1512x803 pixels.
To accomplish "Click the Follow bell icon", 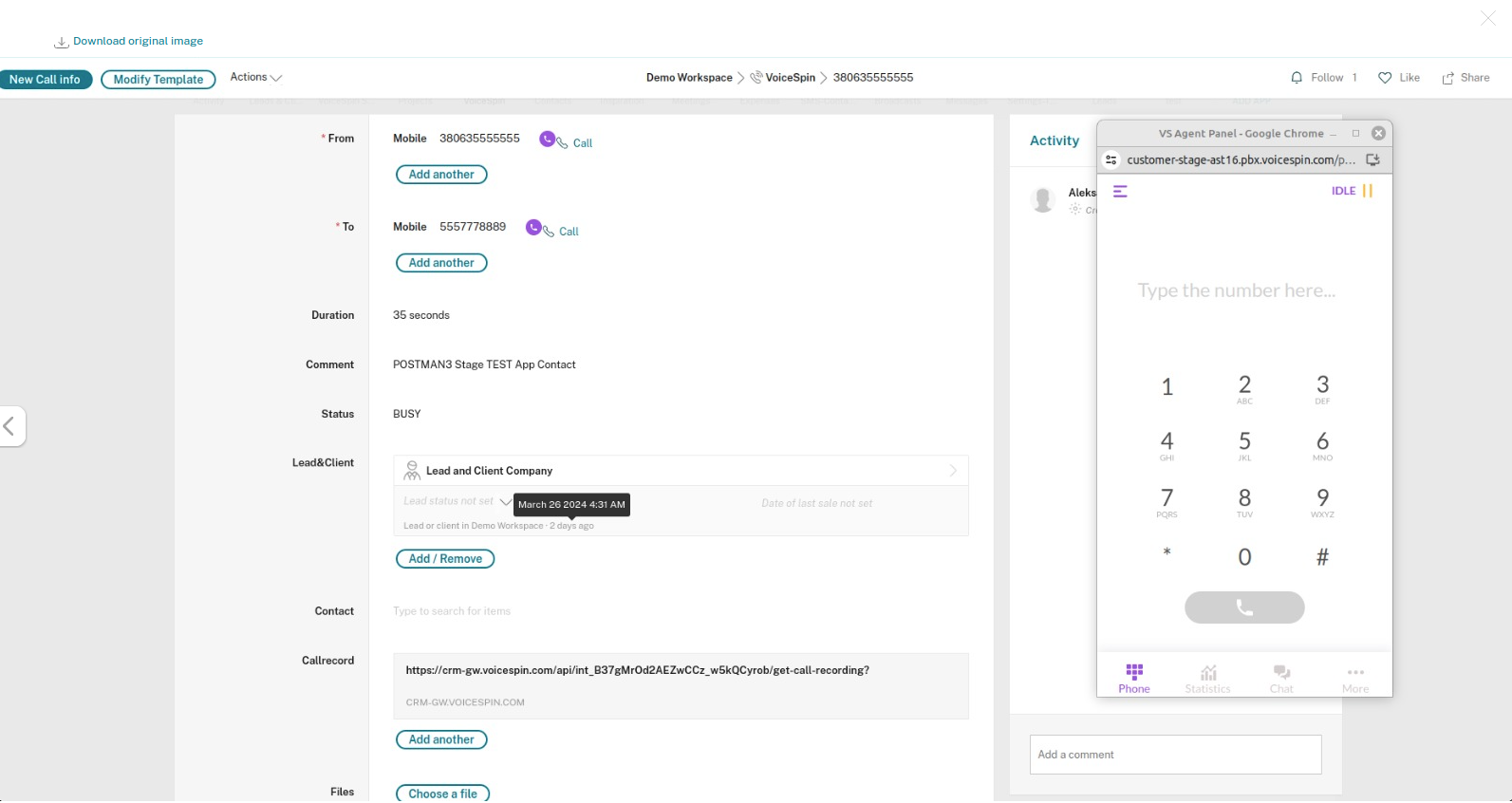I will point(1297,78).
